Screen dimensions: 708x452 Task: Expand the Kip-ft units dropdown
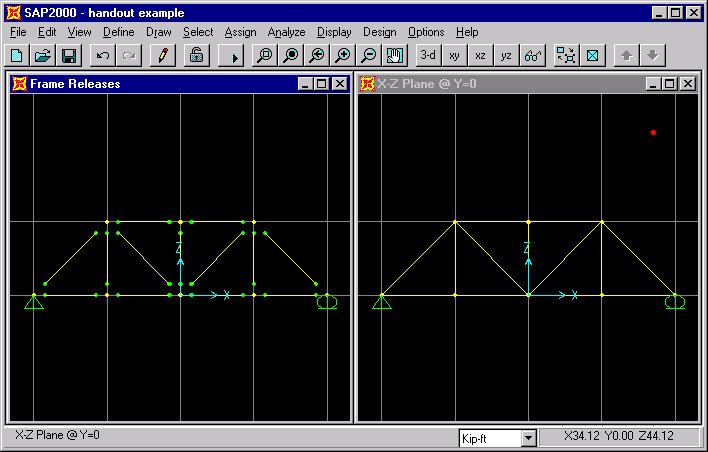[528, 438]
